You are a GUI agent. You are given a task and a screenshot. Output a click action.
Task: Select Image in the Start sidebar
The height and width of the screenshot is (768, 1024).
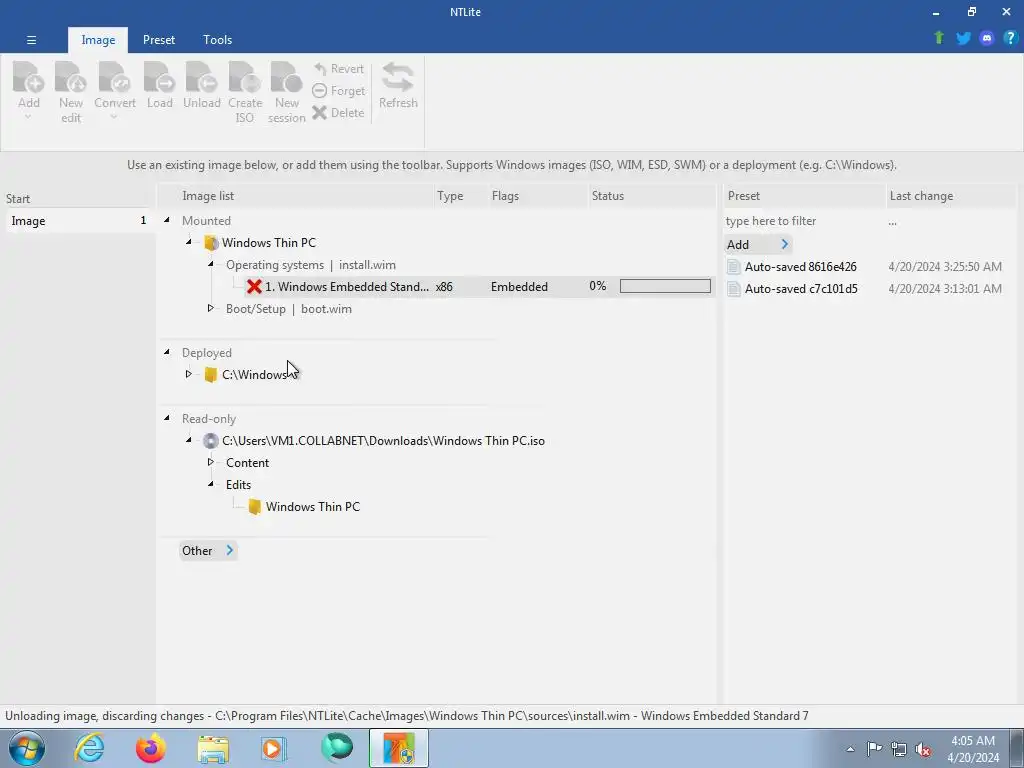(78, 221)
